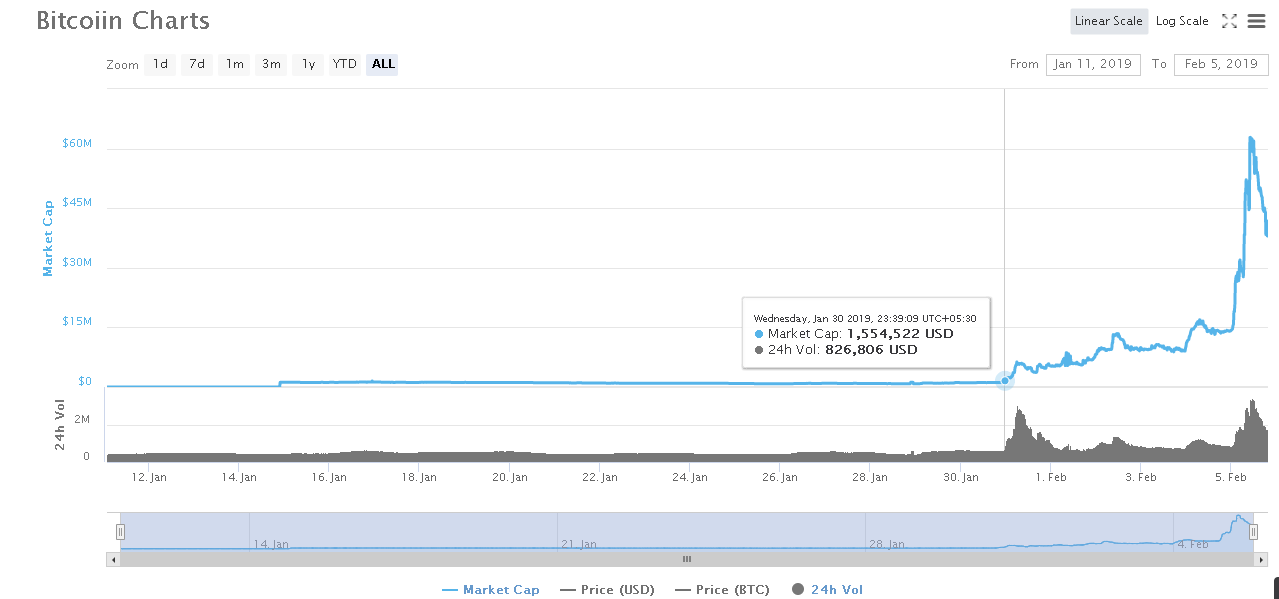
Task: Click the "826,806 USD" tooltip value
Action: (871, 350)
